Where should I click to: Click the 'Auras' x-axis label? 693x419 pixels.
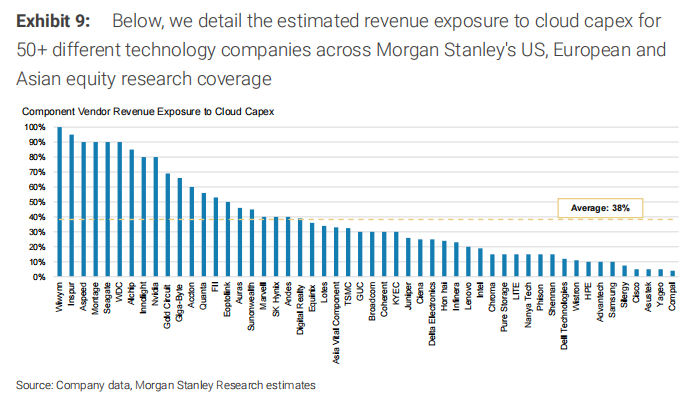240,293
